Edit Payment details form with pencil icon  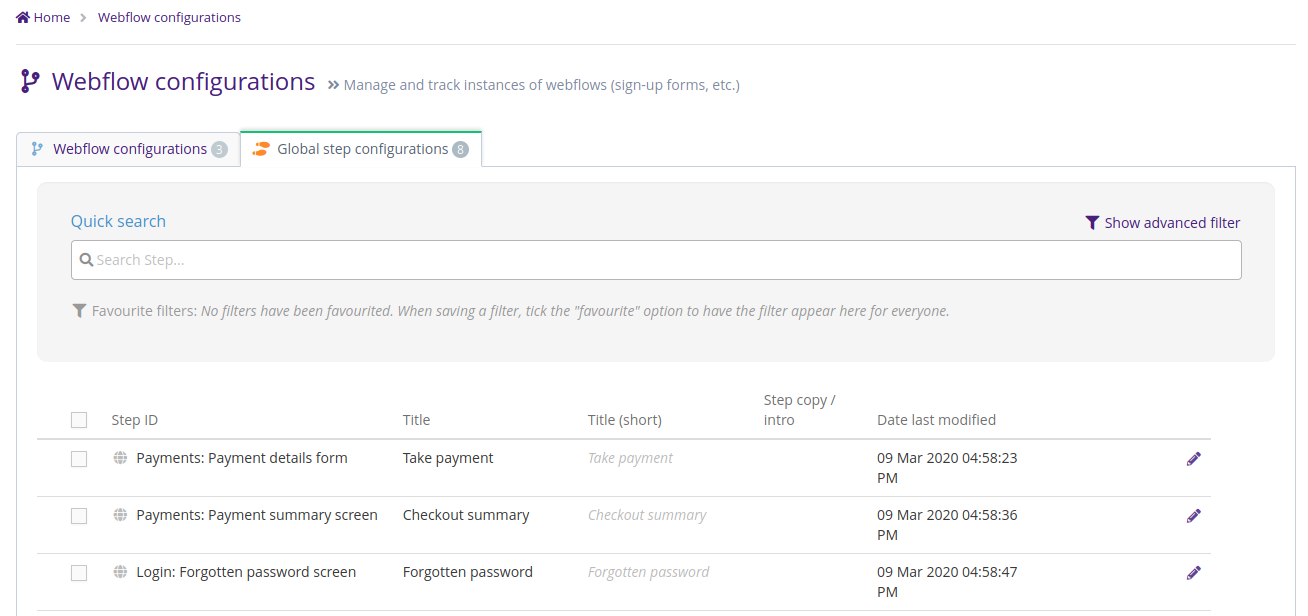(x=1193, y=459)
